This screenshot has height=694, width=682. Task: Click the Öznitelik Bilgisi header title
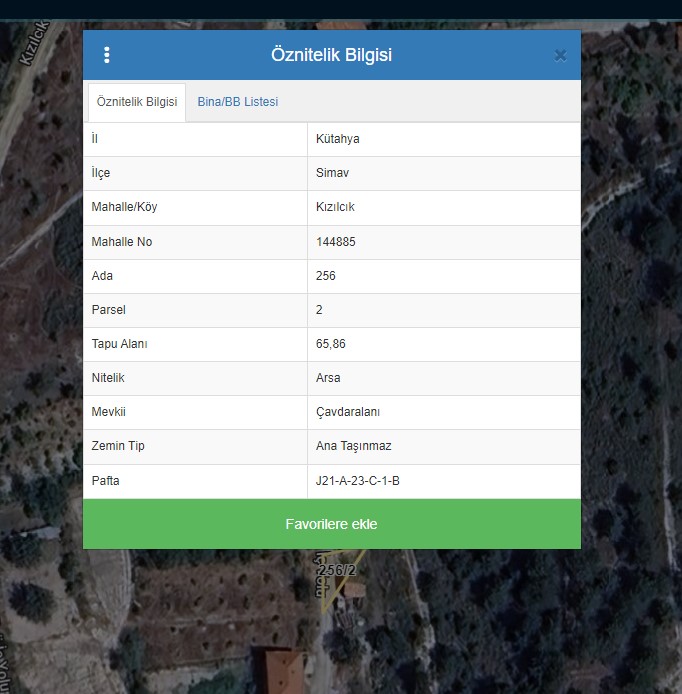pyautogui.click(x=331, y=55)
